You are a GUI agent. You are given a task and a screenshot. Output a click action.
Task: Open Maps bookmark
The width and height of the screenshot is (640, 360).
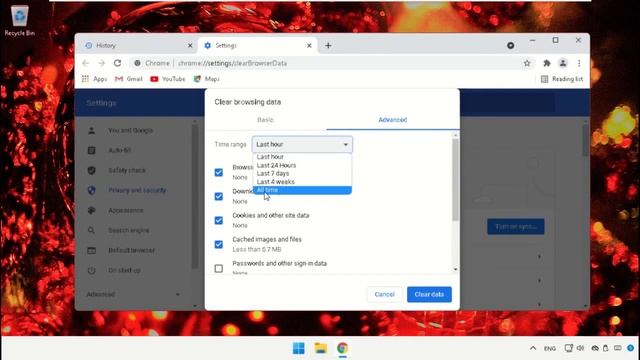[x=207, y=79]
